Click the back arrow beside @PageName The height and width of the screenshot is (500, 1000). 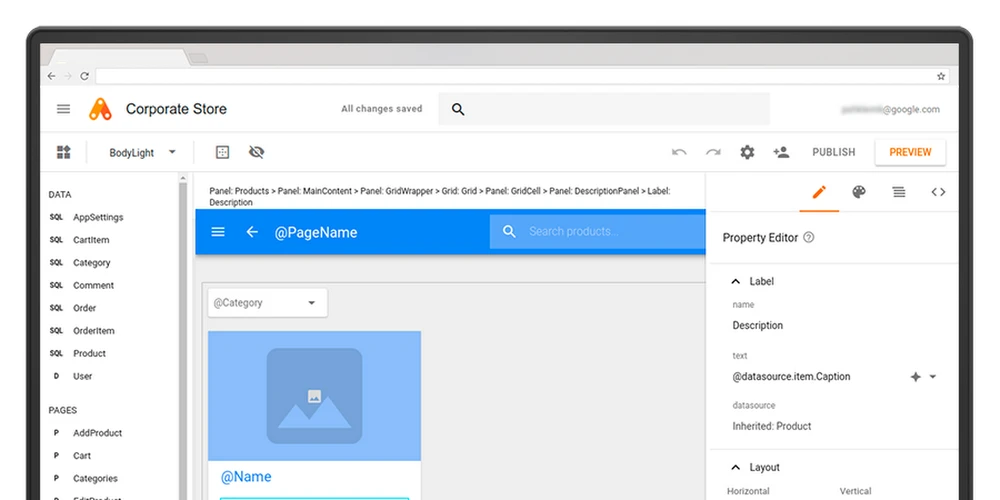tap(252, 232)
